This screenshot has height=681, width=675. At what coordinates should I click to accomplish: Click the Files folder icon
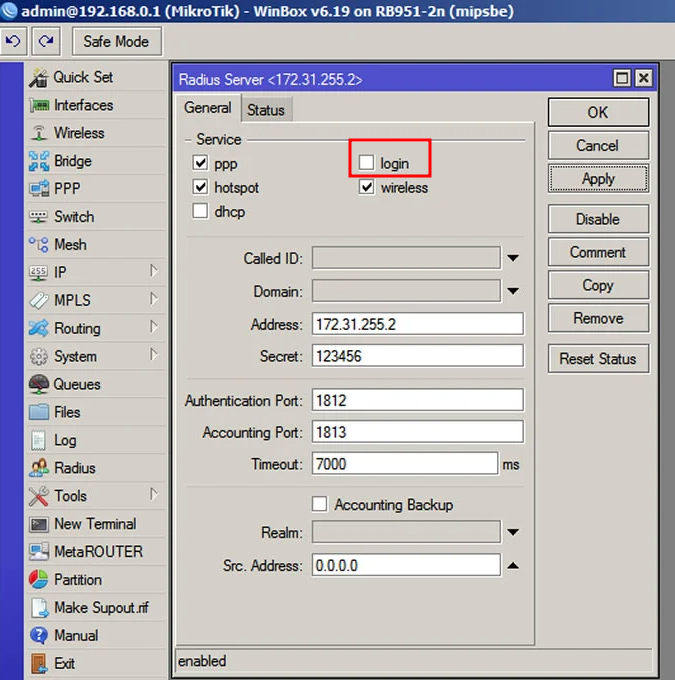point(39,412)
